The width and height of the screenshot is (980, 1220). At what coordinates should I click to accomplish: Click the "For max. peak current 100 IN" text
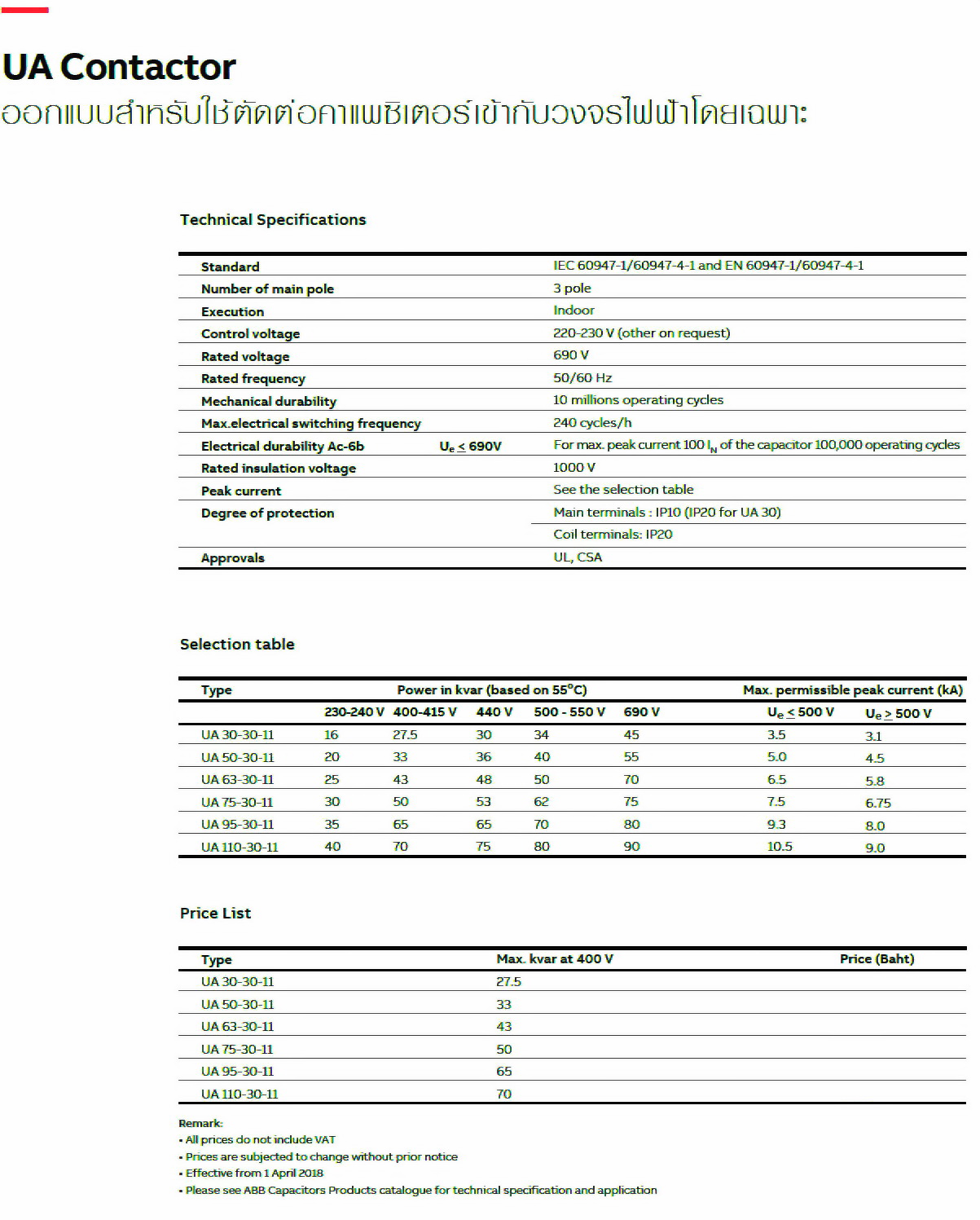pos(757,445)
